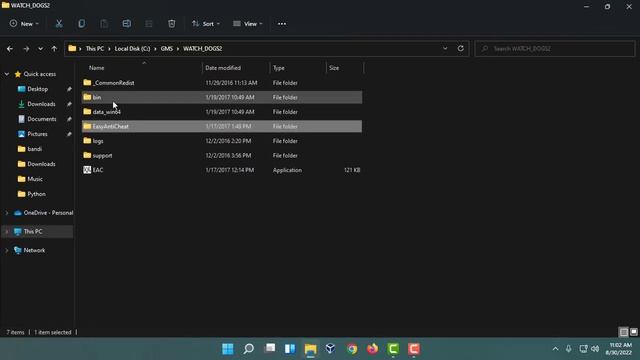The image size is (640, 360).
Task: Open the Sort dropdown
Action: tap(206, 24)
